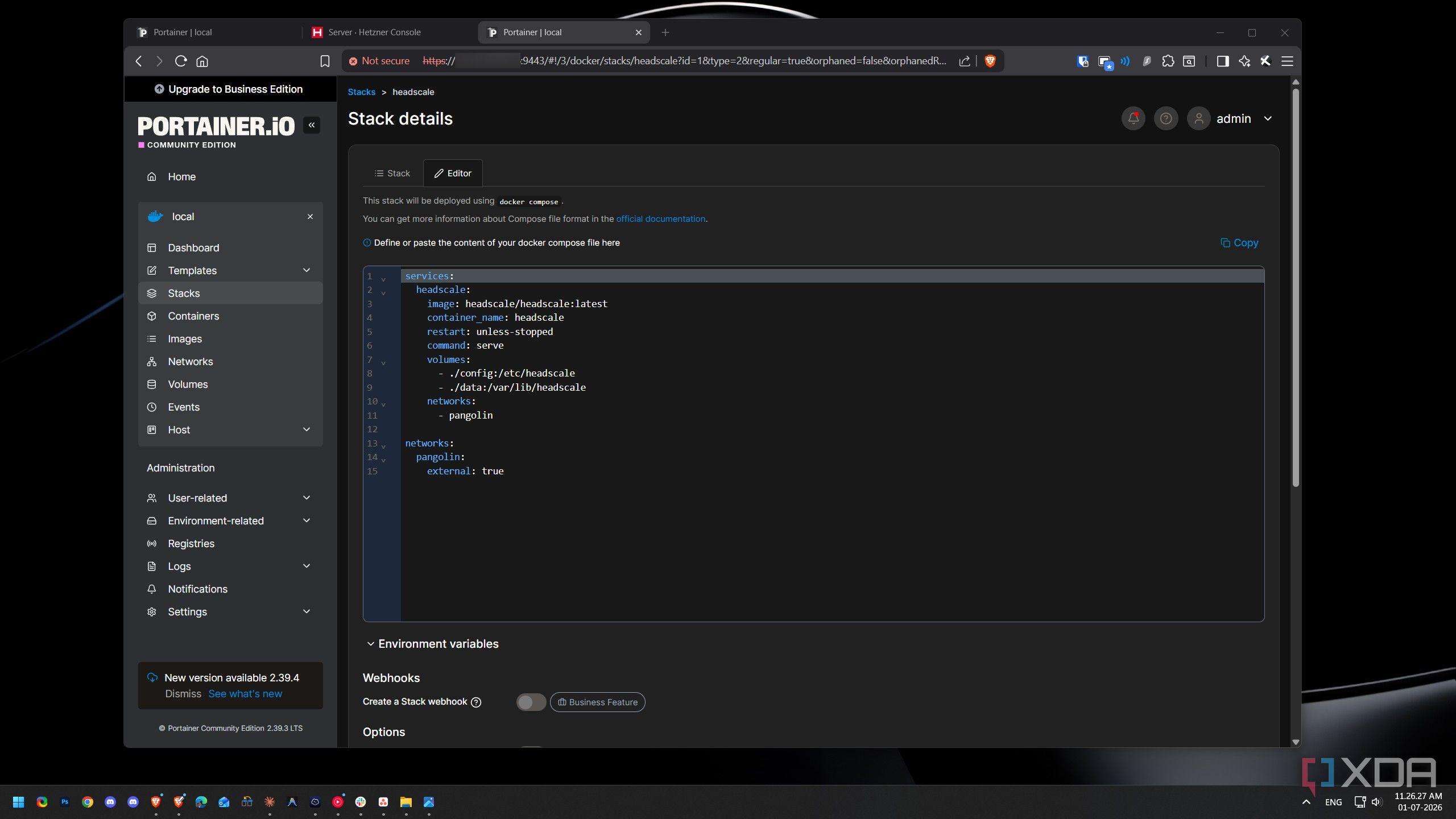Toggle the Create a Stack webhook switch
Image resolution: width=1456 pixels, height=819 pixels.
[531, 702]
